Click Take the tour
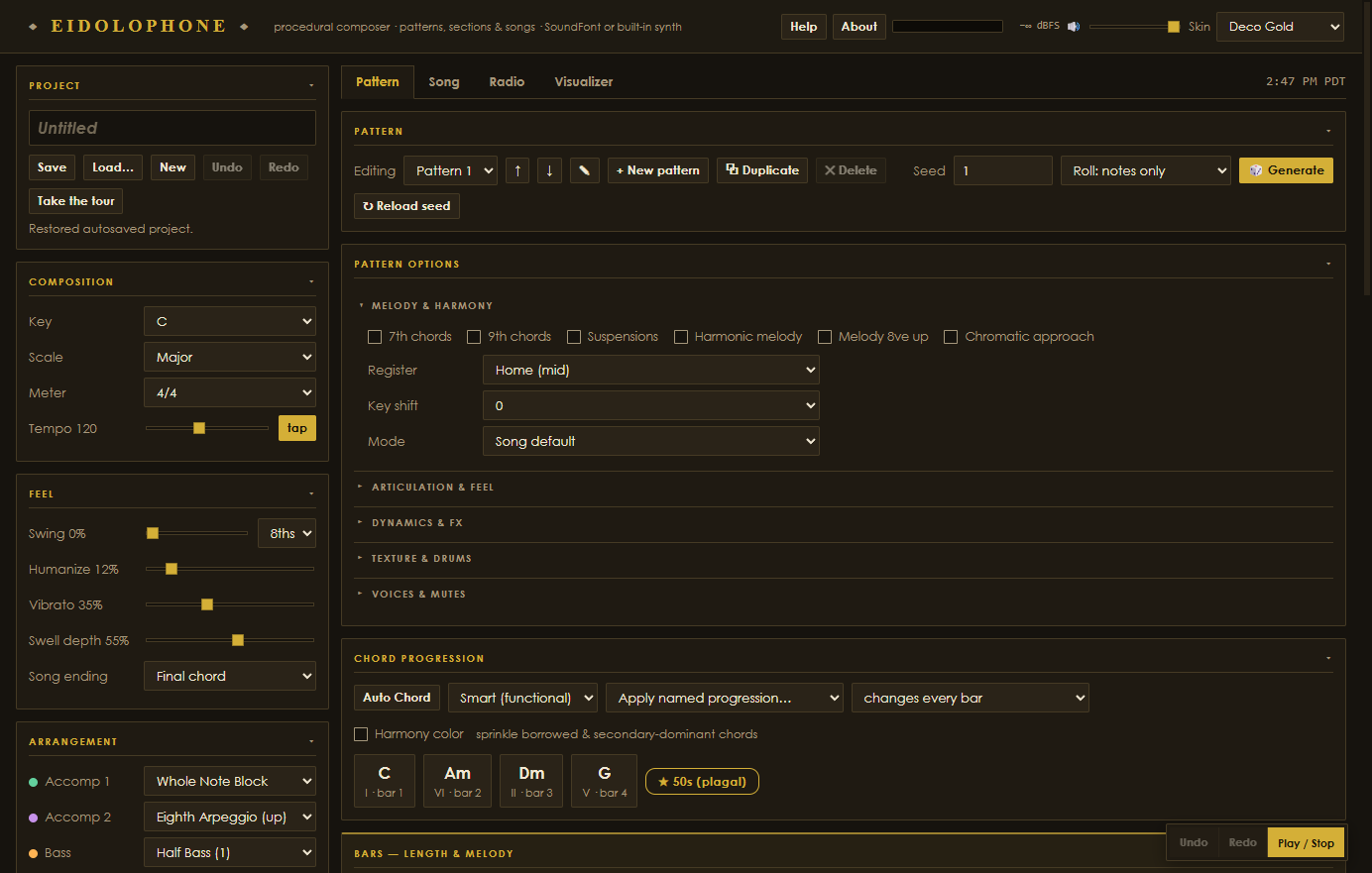This screenshot has width=1372, height=873. (x=76, y=201)
